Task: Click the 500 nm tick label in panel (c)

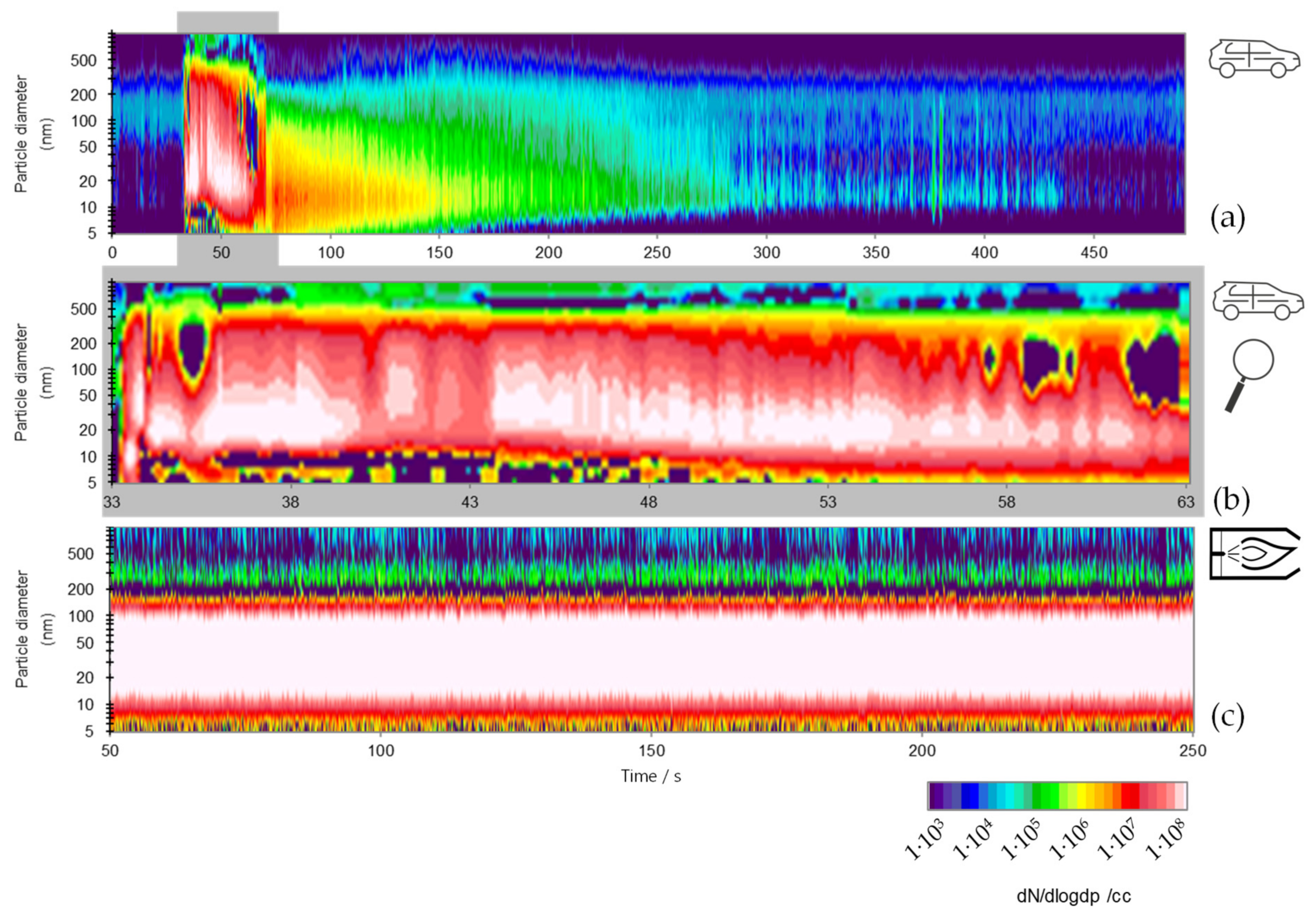Action: (80, 554)
